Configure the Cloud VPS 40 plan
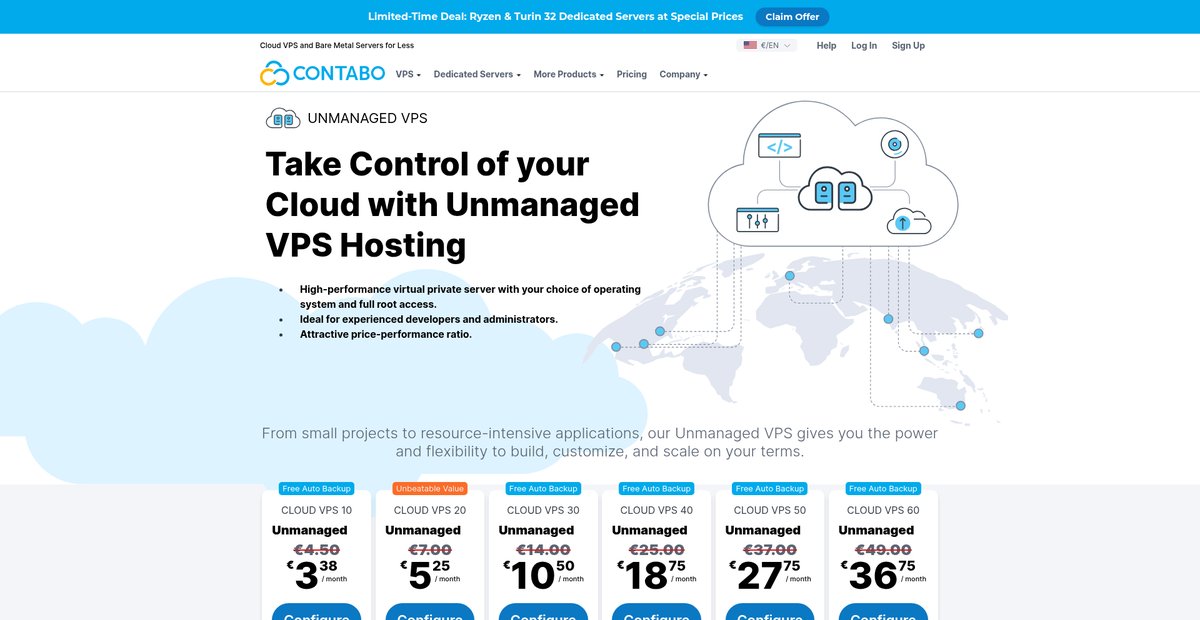The width and height of the screenshot is (1200, 620). (656, 612)
